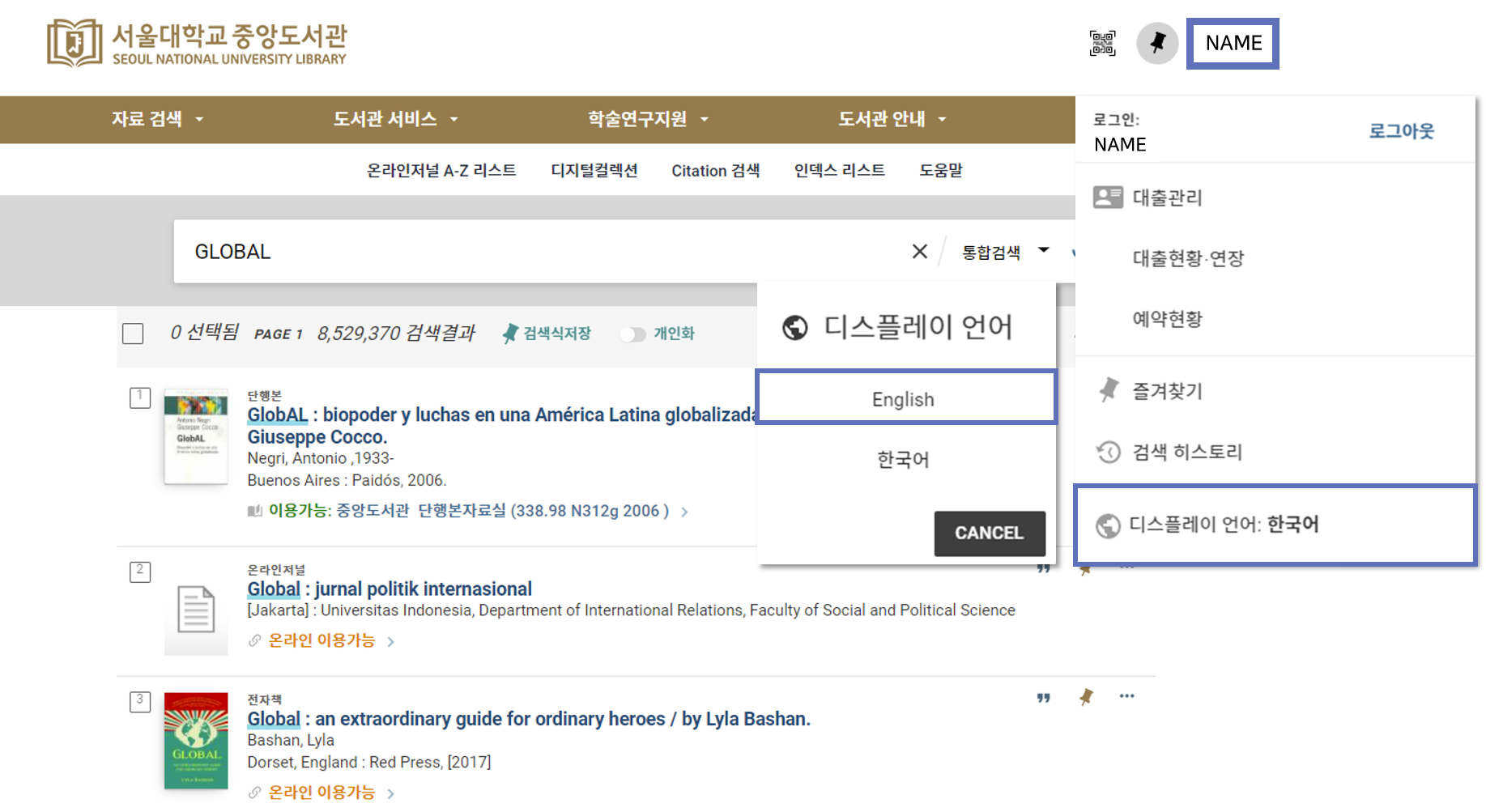
Task: Select English as the display language
Action: 902,397
